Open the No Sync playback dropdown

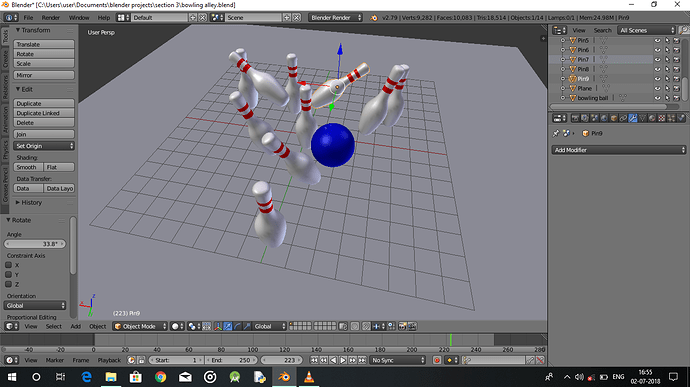tap(398, 360)
